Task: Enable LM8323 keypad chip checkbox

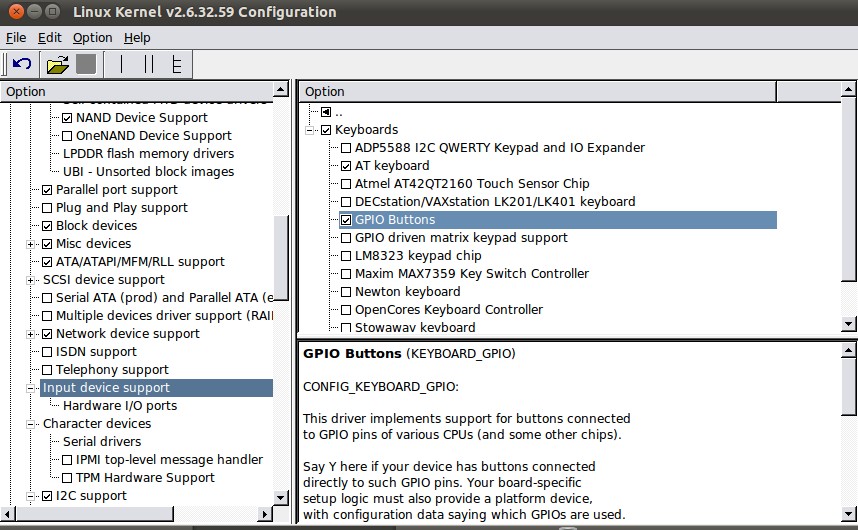Action: coord(346,256)
